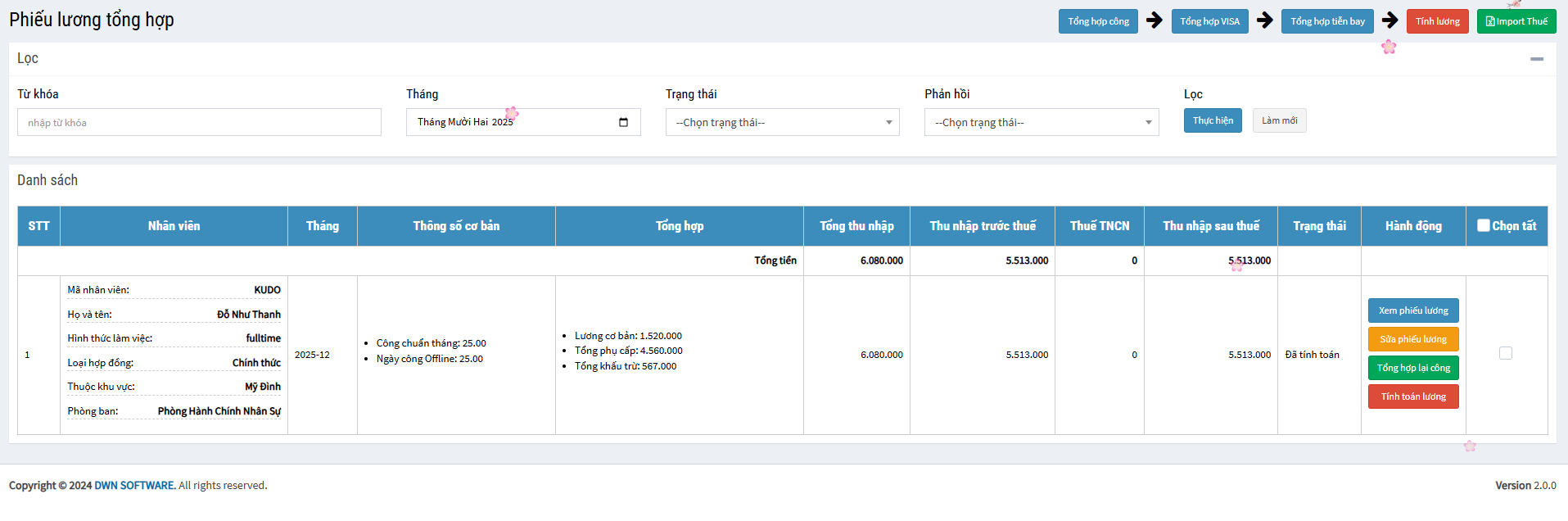Apply filters with Thực hiện
The width and height of the screenshot is (1568, 521).
click(x=1212, y=120)
